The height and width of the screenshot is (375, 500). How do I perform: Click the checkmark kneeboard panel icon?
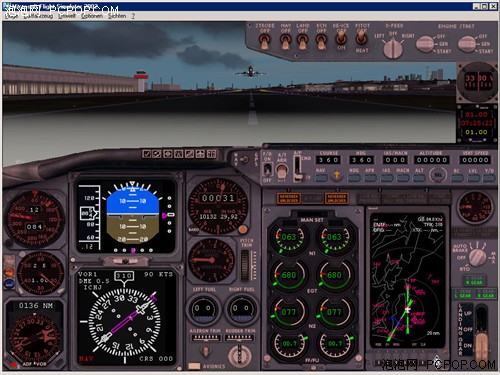coord(147,154)
